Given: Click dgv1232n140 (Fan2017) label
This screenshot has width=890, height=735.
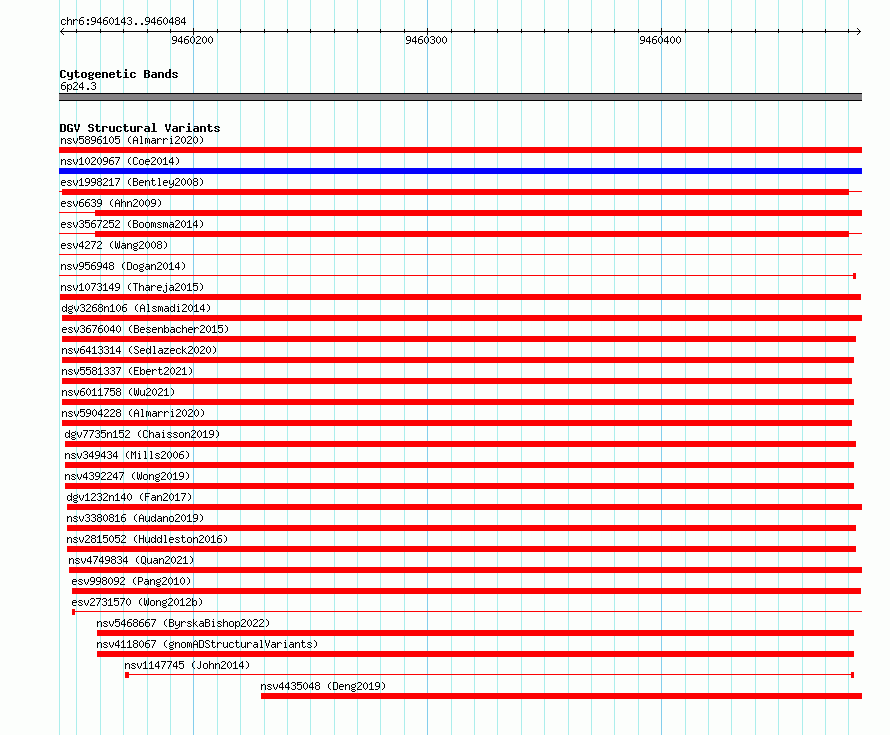Looking at the screenshot, I should 129,497.
